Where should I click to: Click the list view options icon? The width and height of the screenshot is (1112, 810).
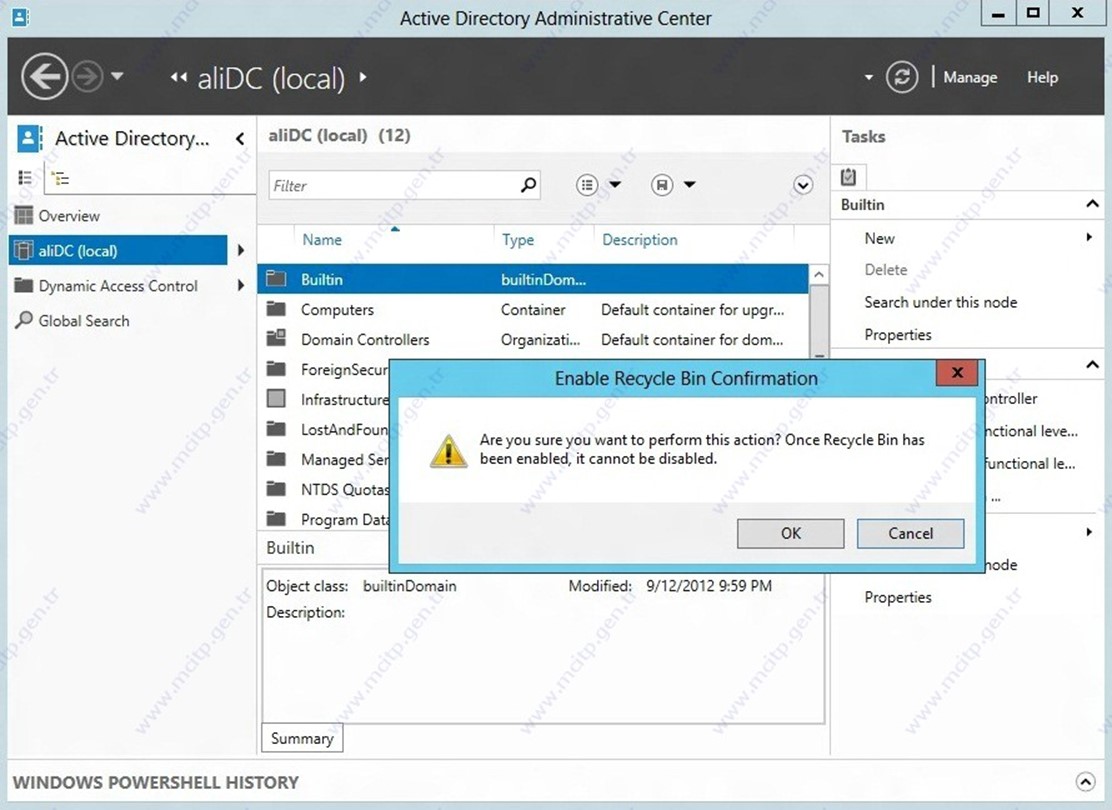click(x=586, y=185)
